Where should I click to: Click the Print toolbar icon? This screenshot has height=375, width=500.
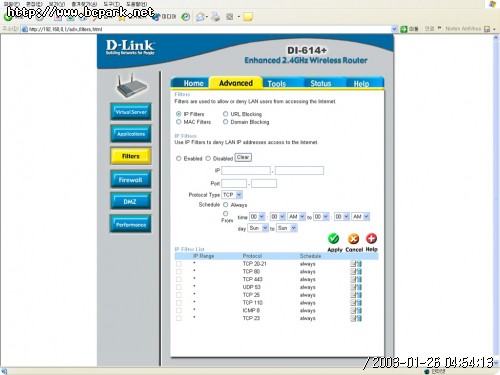pos(216,17)
